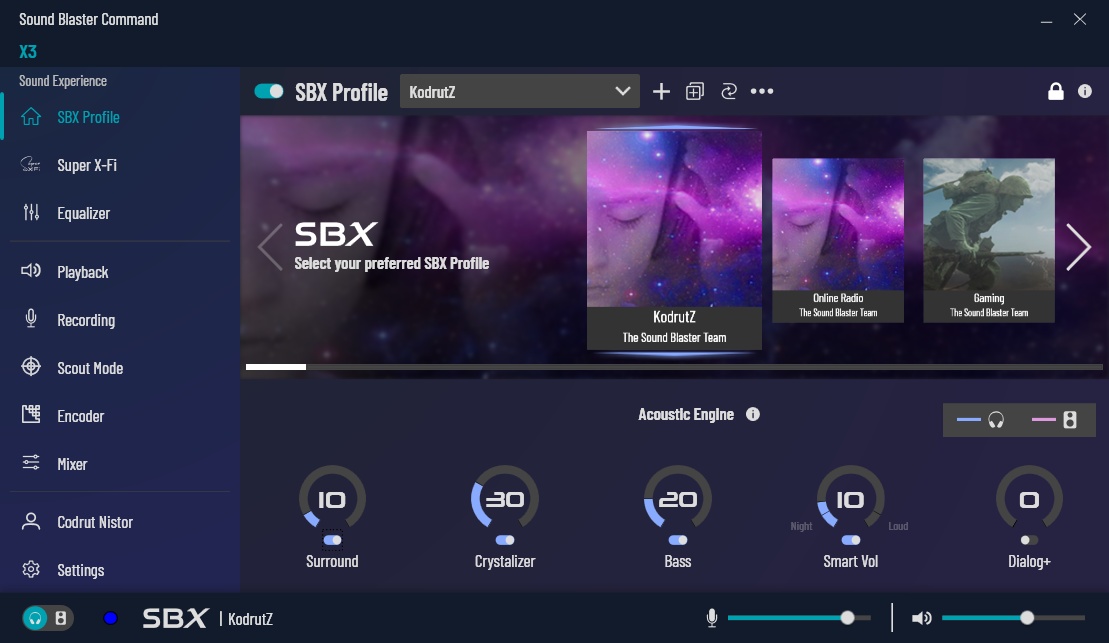The image size is (1109, 643).
Task: Show previous profiles with left arrow
Action: (x=270, y=247)
